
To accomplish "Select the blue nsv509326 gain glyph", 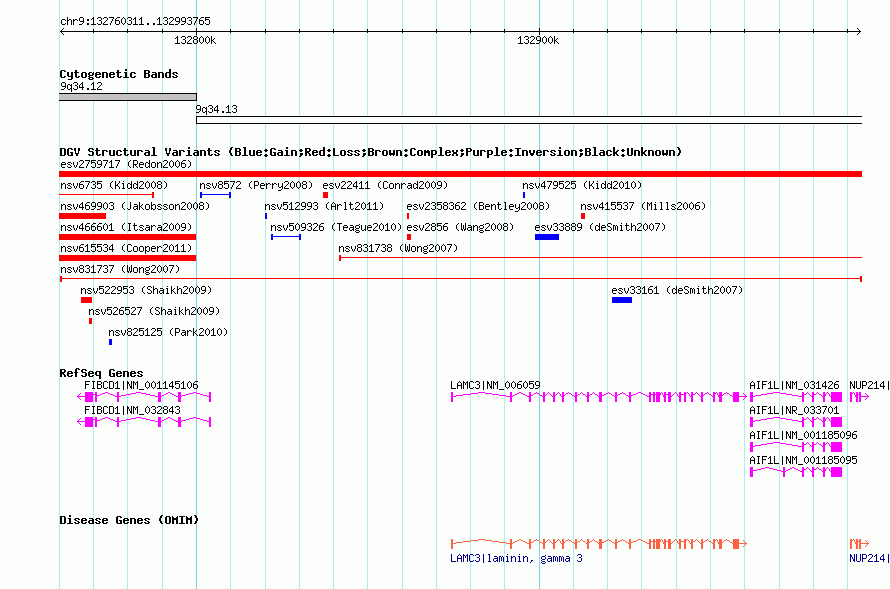I will click(286, 237).
